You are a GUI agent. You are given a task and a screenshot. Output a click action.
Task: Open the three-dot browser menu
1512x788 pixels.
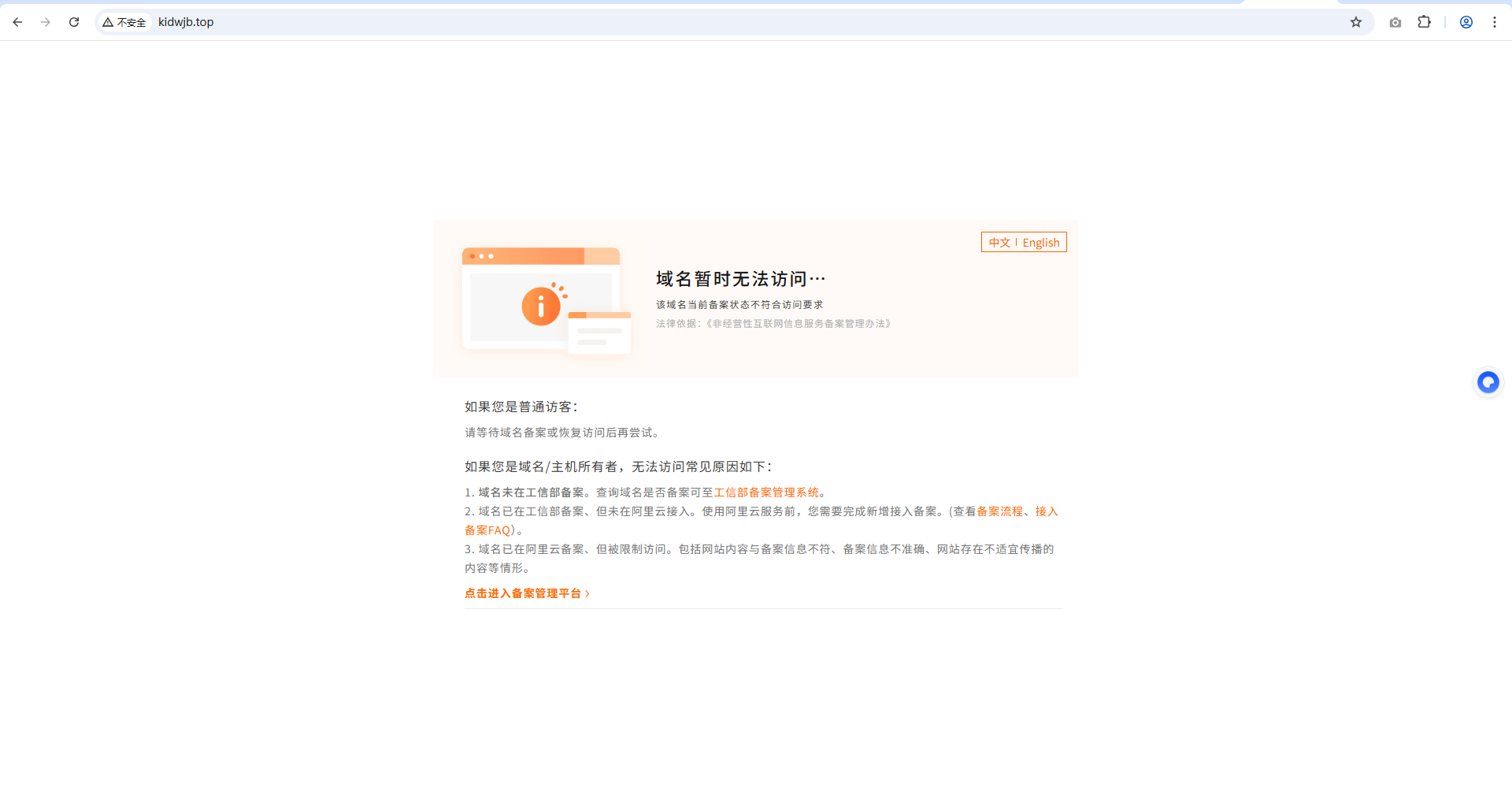pos(1495,22)
